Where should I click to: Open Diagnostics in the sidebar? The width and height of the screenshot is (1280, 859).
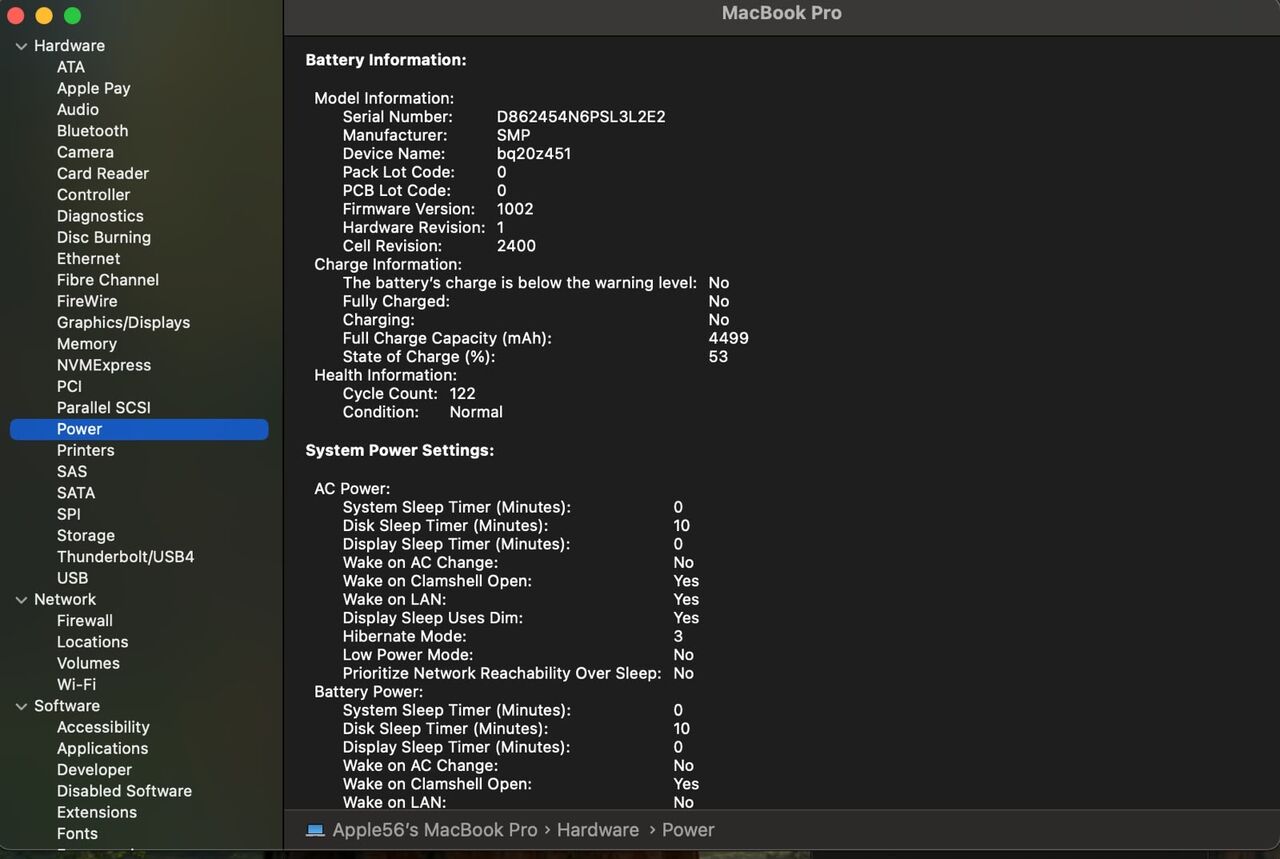(x=100, y=216)
